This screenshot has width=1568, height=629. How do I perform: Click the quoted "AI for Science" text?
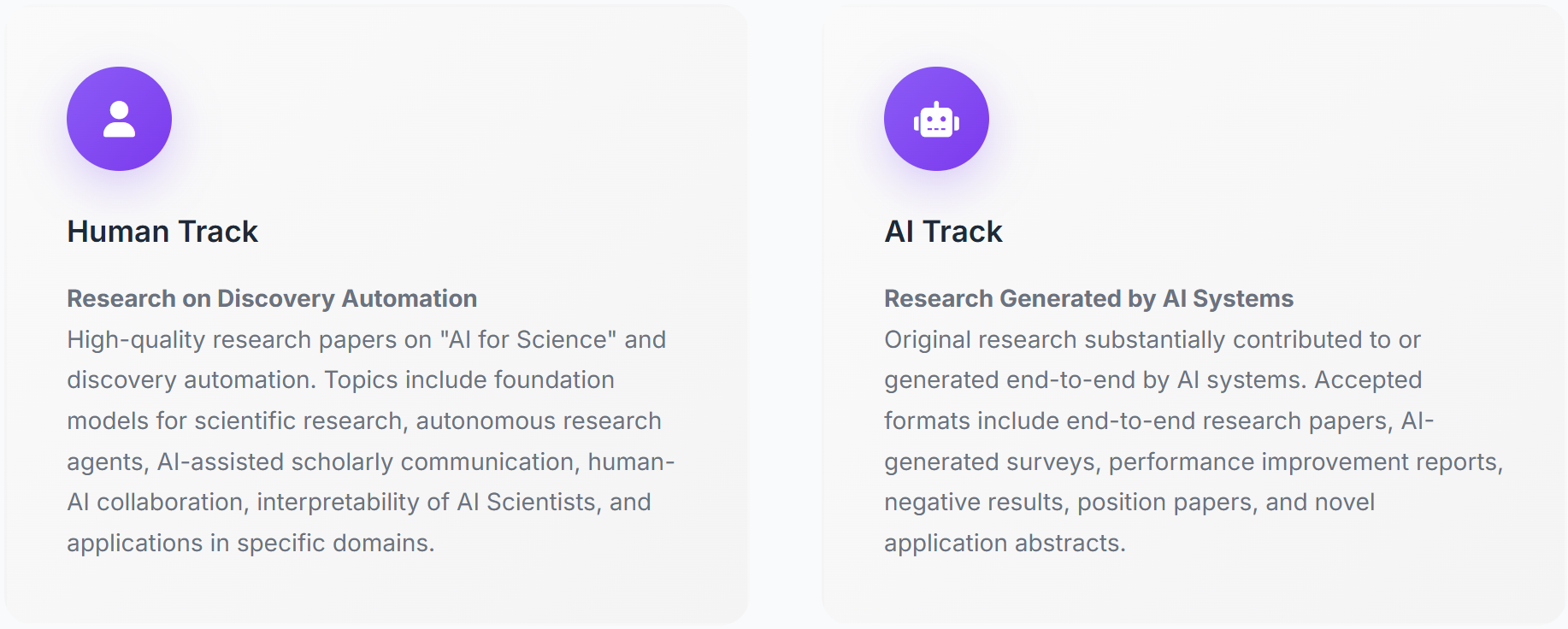coord(528,339)
